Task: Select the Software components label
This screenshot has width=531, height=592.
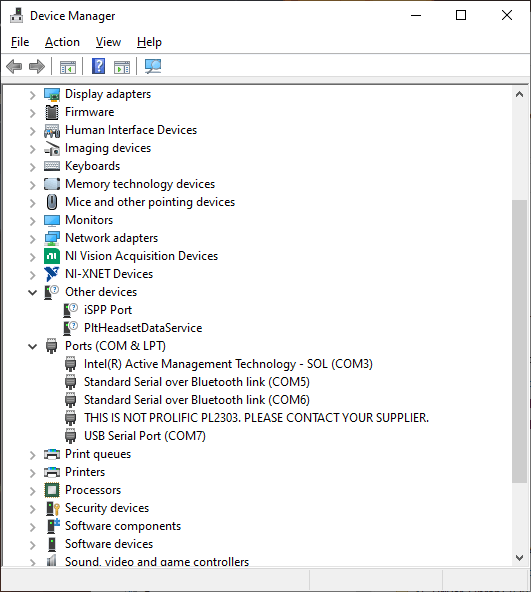Action: [x=123, y=526]
